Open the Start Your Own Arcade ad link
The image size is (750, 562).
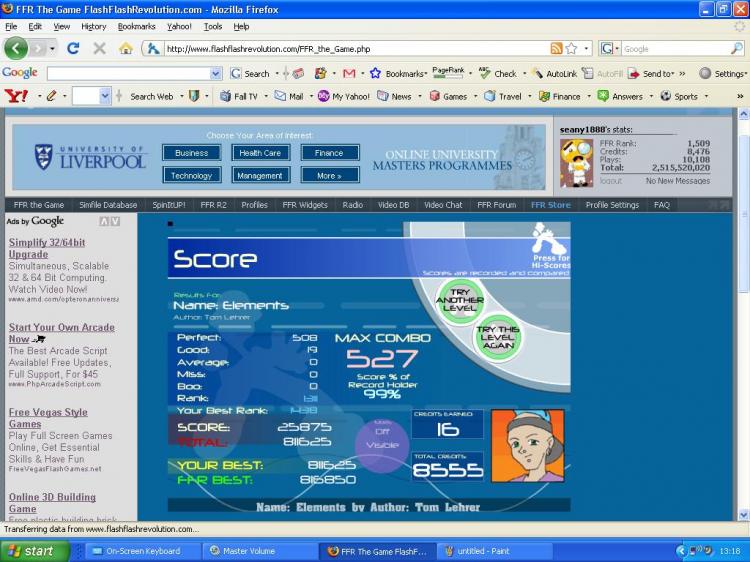pos(62,333)
